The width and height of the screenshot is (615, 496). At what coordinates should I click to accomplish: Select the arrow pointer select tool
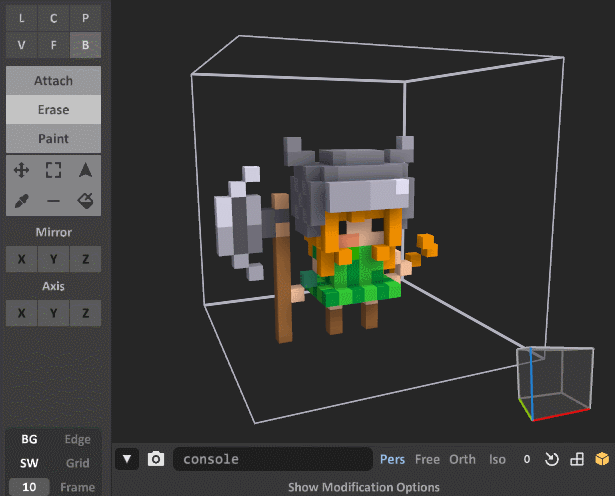click(x=86, y=171)
